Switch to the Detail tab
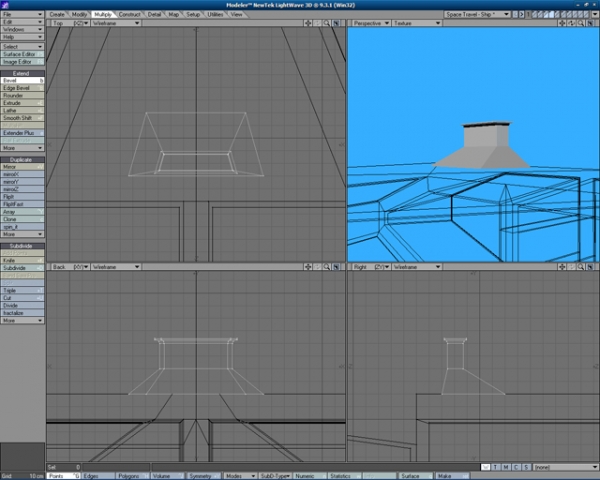 (154, 14)
